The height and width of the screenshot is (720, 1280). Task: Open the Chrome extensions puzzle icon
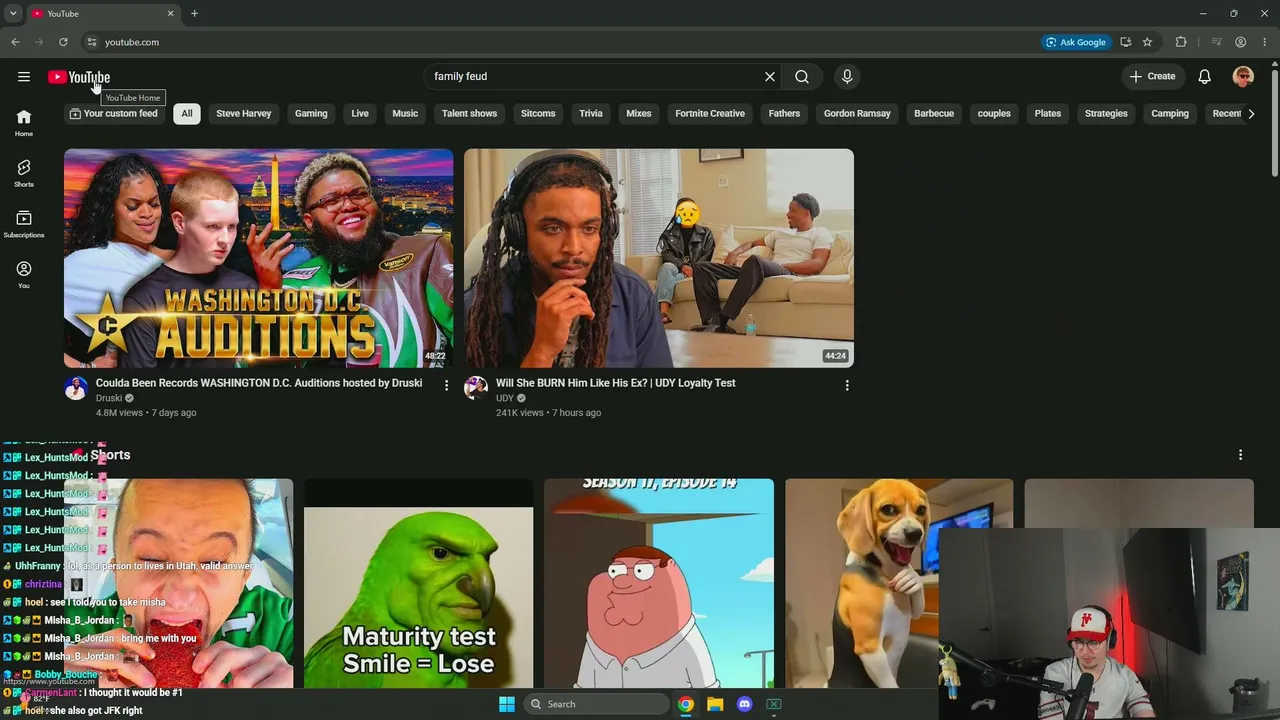coord(1181,42)
